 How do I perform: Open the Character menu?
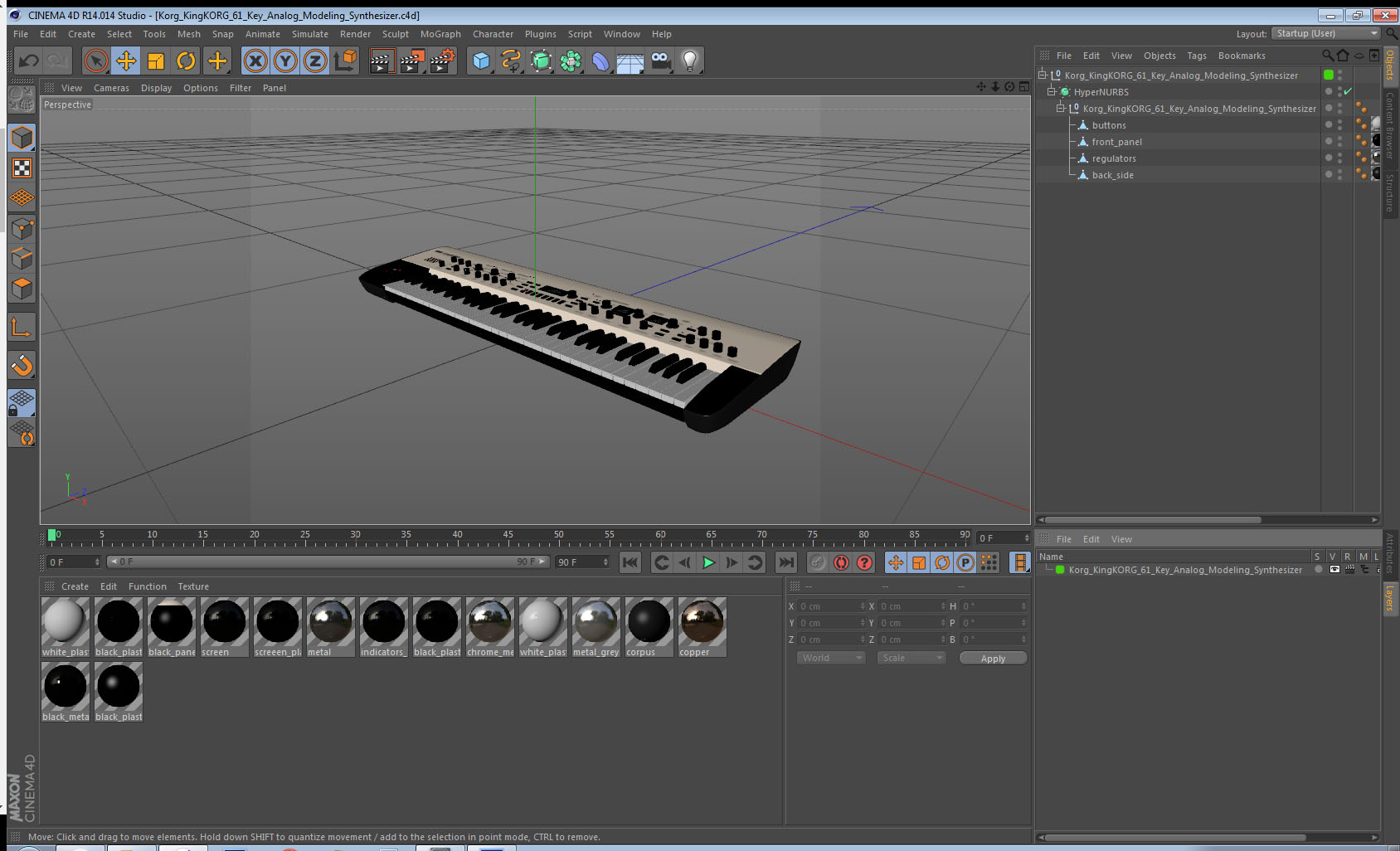(493, 34)
